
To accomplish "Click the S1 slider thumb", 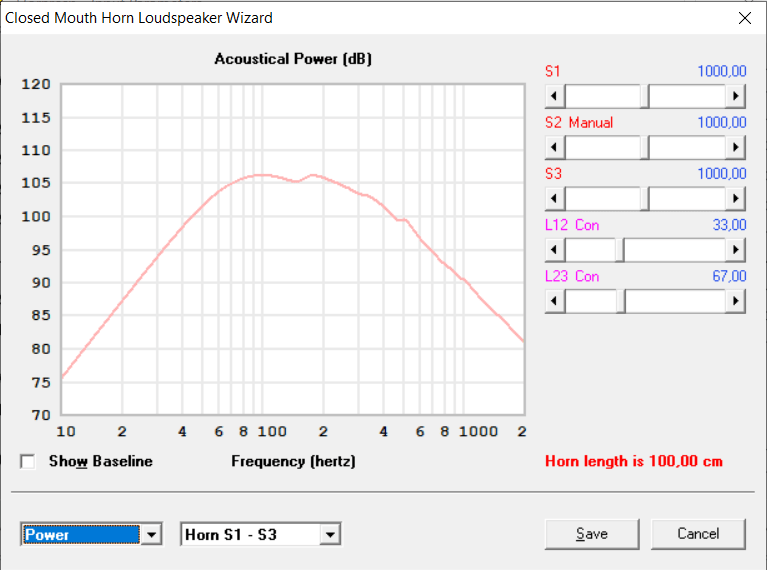I will tap(645, 96).
